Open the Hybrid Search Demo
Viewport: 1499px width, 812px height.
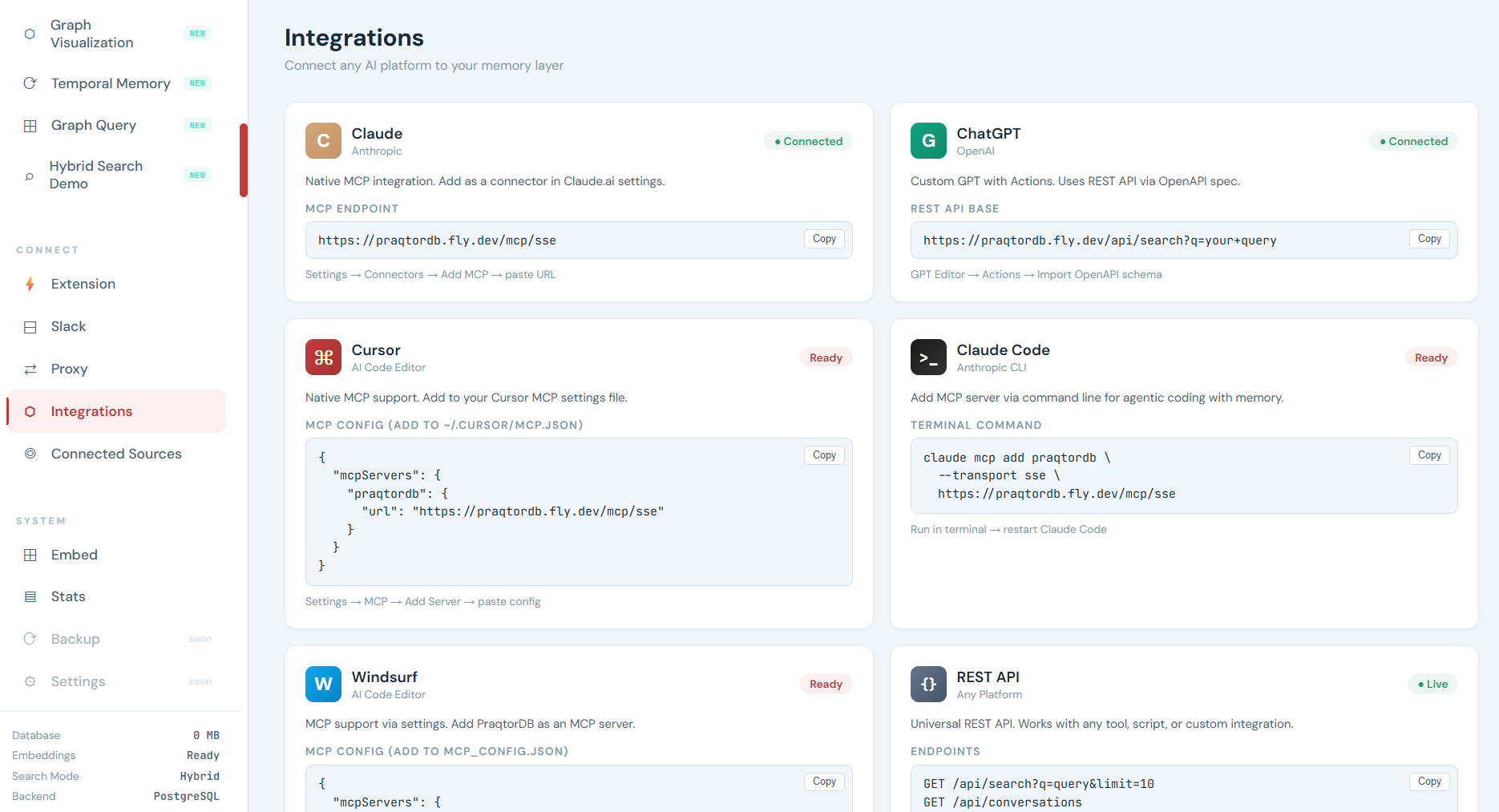(x=96, y=174)
